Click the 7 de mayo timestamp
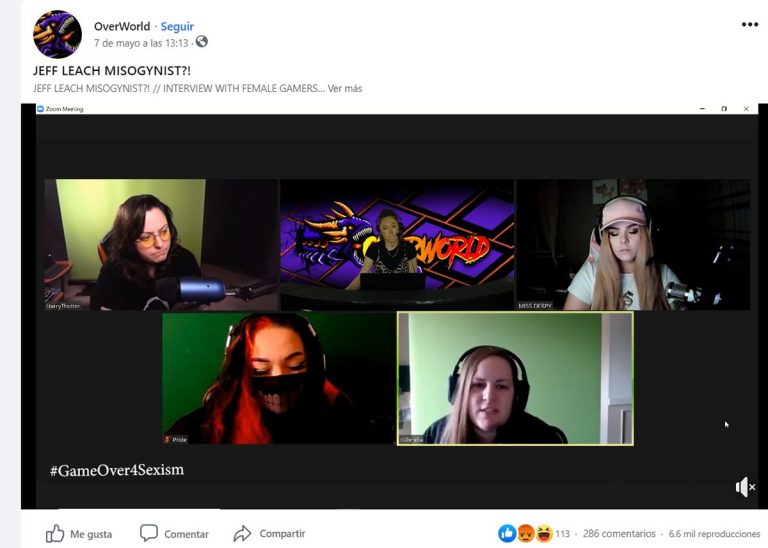 pos(141,43)
